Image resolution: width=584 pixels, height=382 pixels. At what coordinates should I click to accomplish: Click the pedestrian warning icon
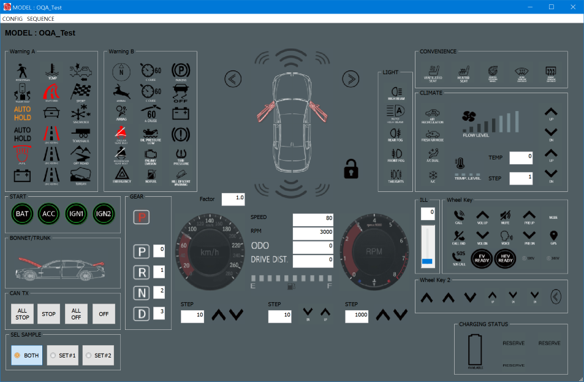pyautogui.click(x=22, y=72)
